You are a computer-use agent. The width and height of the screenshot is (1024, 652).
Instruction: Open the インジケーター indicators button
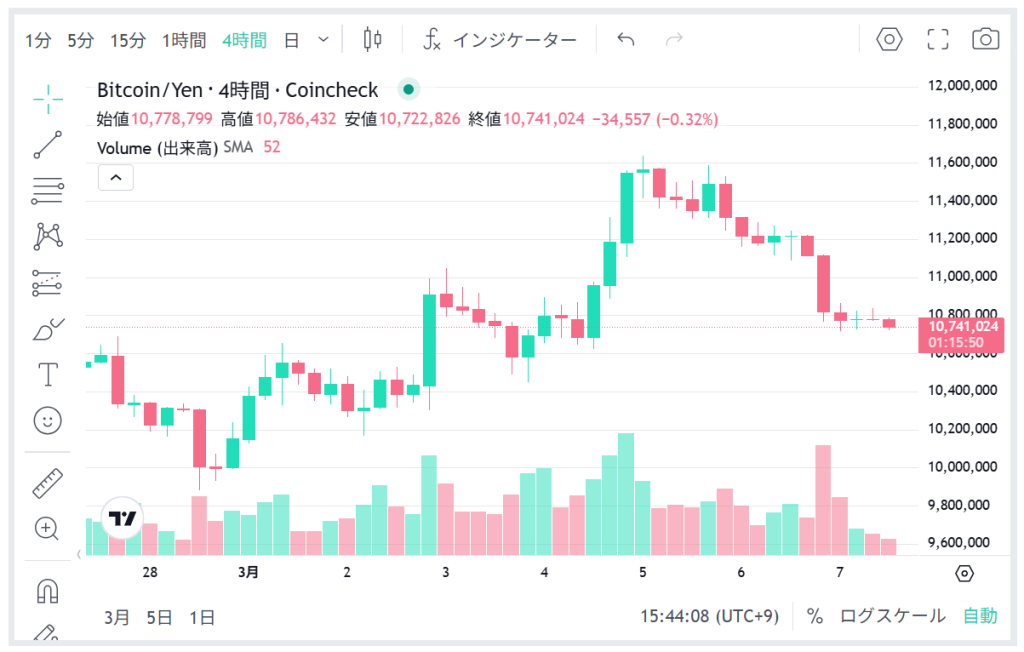tap(500, 40)
